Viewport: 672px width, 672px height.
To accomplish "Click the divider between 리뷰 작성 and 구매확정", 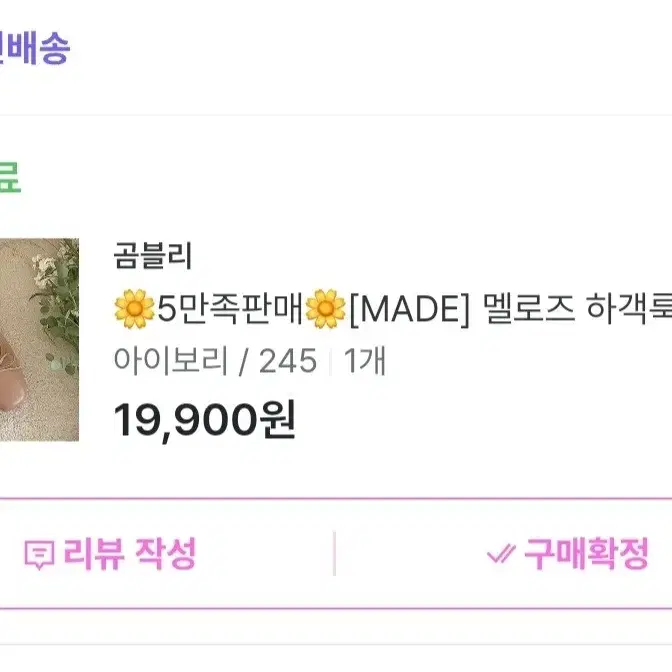I will click(x=334, y=553).
